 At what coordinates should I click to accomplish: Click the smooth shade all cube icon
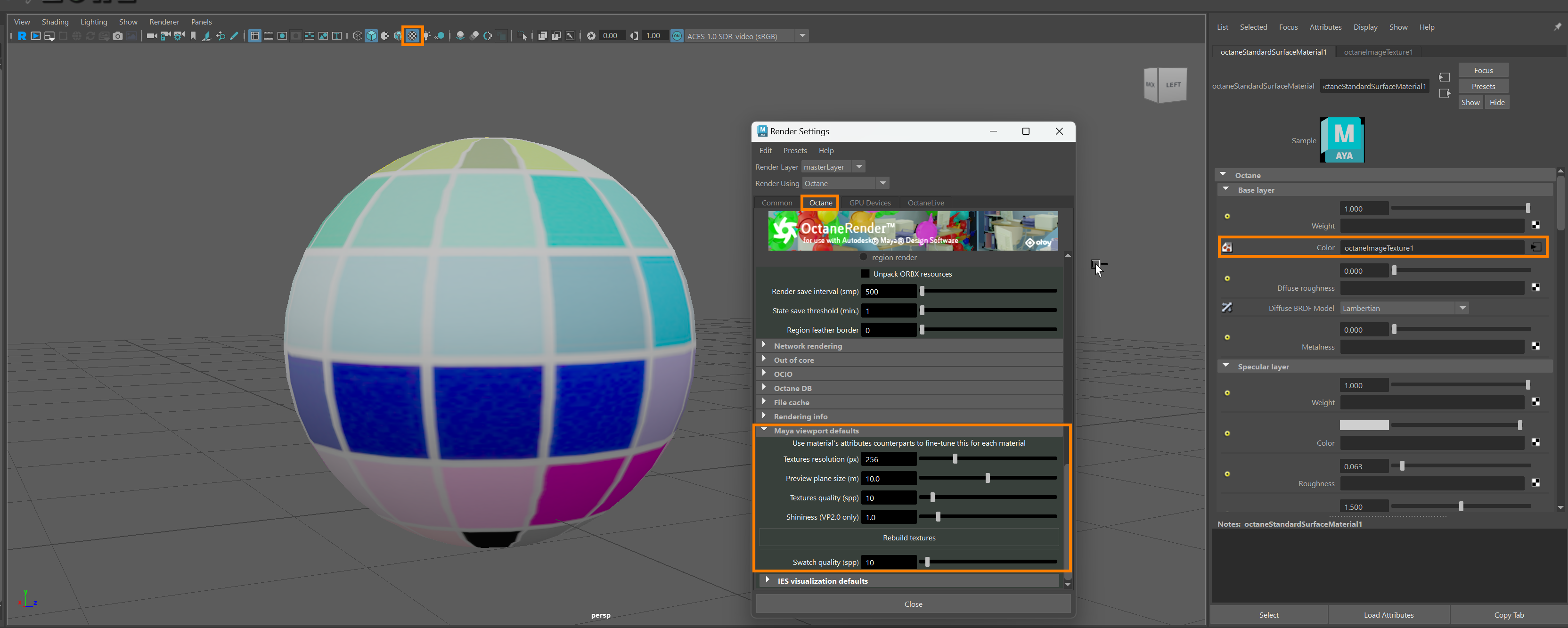click(371, 36)
